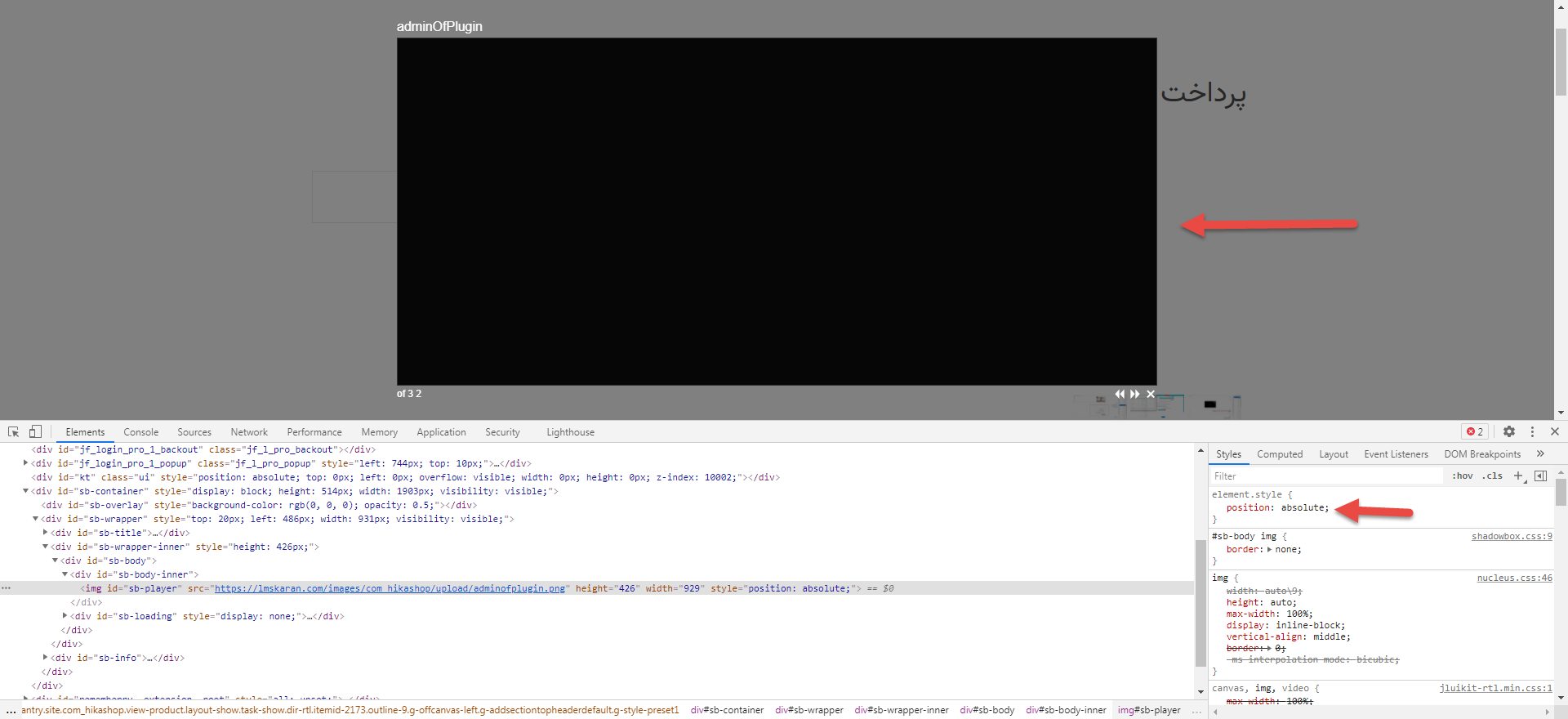Image resolution: width=1568 pixels, height=719 pixels.
Task: Click the page scrollbar down arrow
Action: 1561,413
